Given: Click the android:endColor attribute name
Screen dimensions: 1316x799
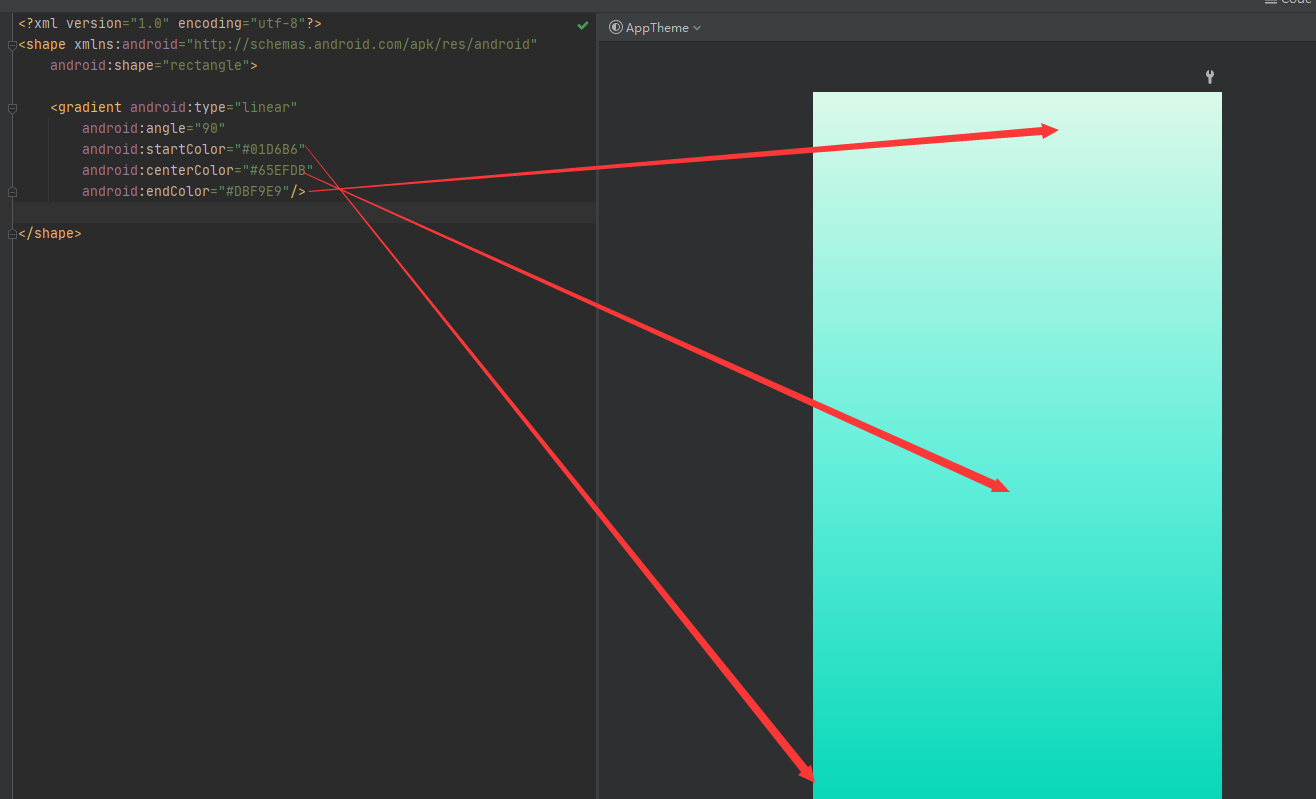Looking at the screenshot, I should tap(146, 191).
